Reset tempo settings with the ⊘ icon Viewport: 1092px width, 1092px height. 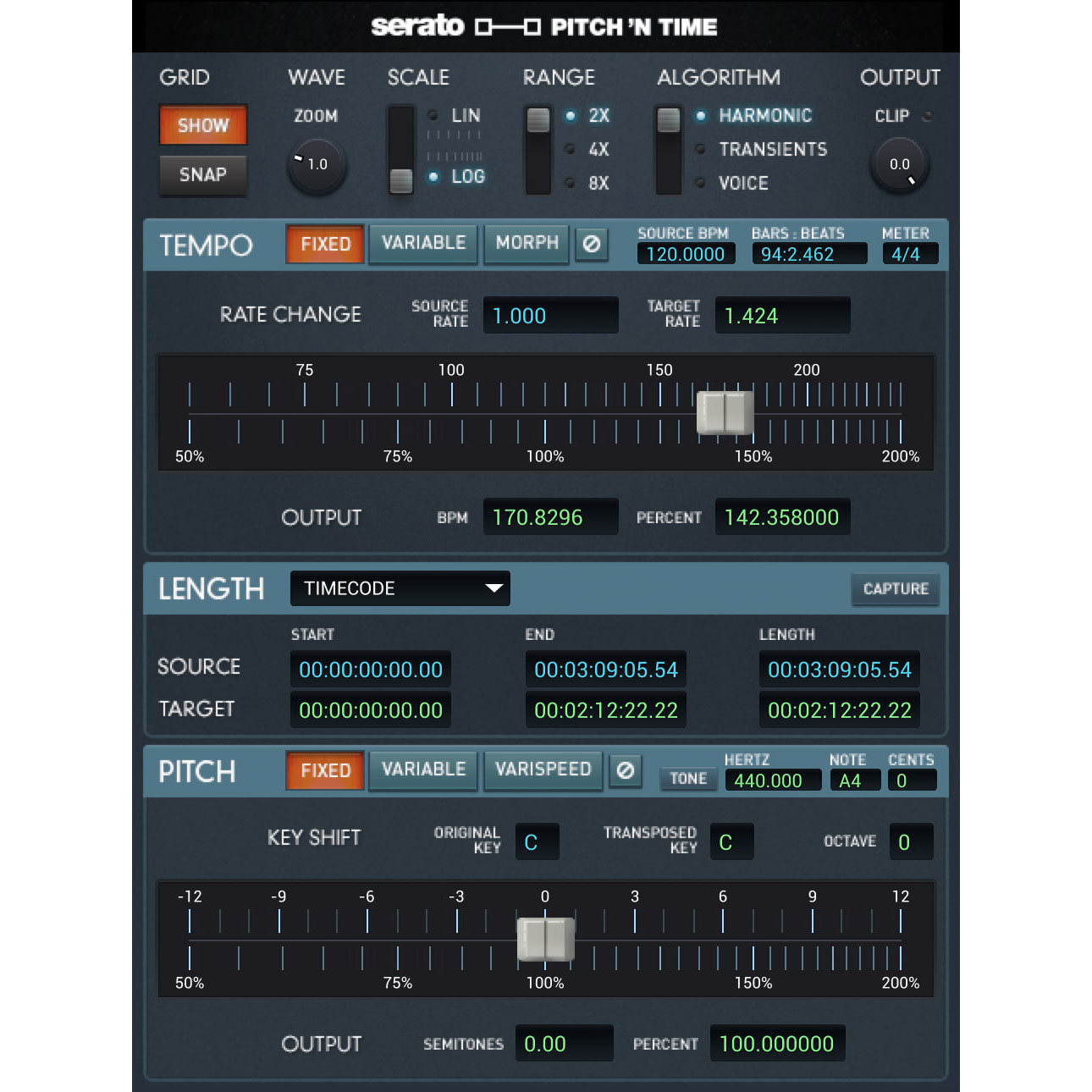(592, 244)
